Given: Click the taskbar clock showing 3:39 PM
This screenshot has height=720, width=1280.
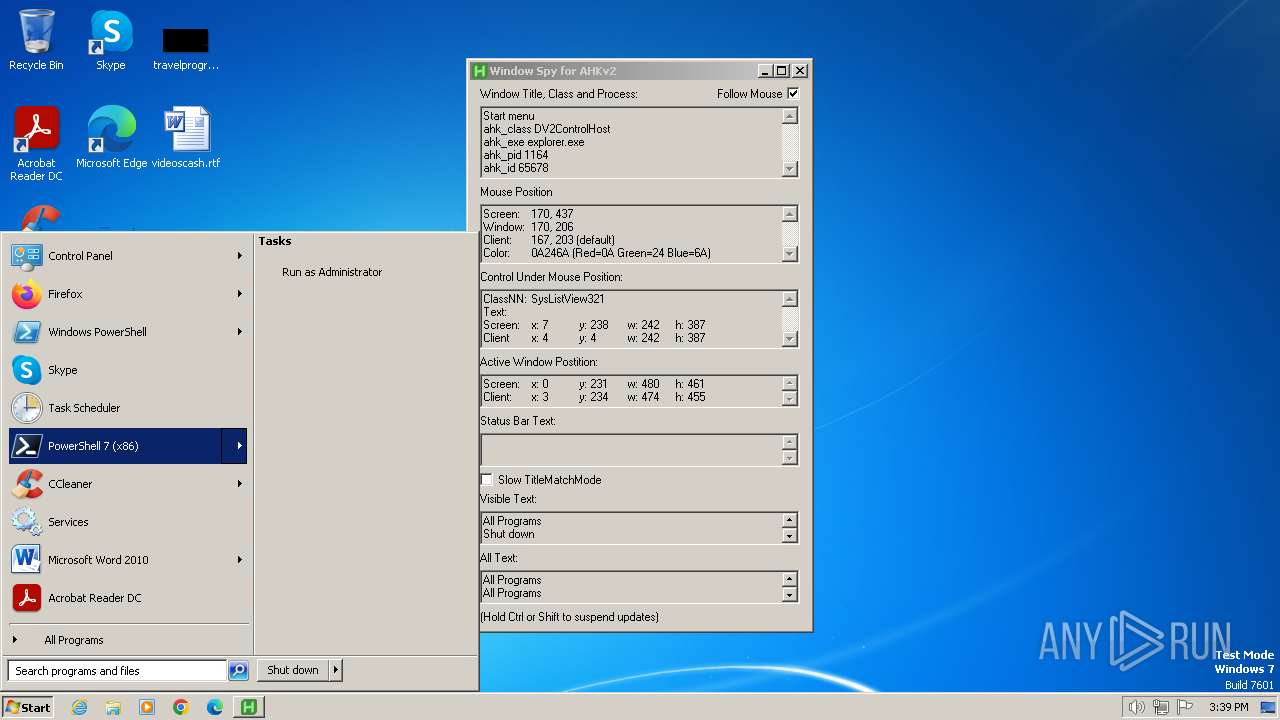Looking at the screenshot, I should (x=1228, y=707).
